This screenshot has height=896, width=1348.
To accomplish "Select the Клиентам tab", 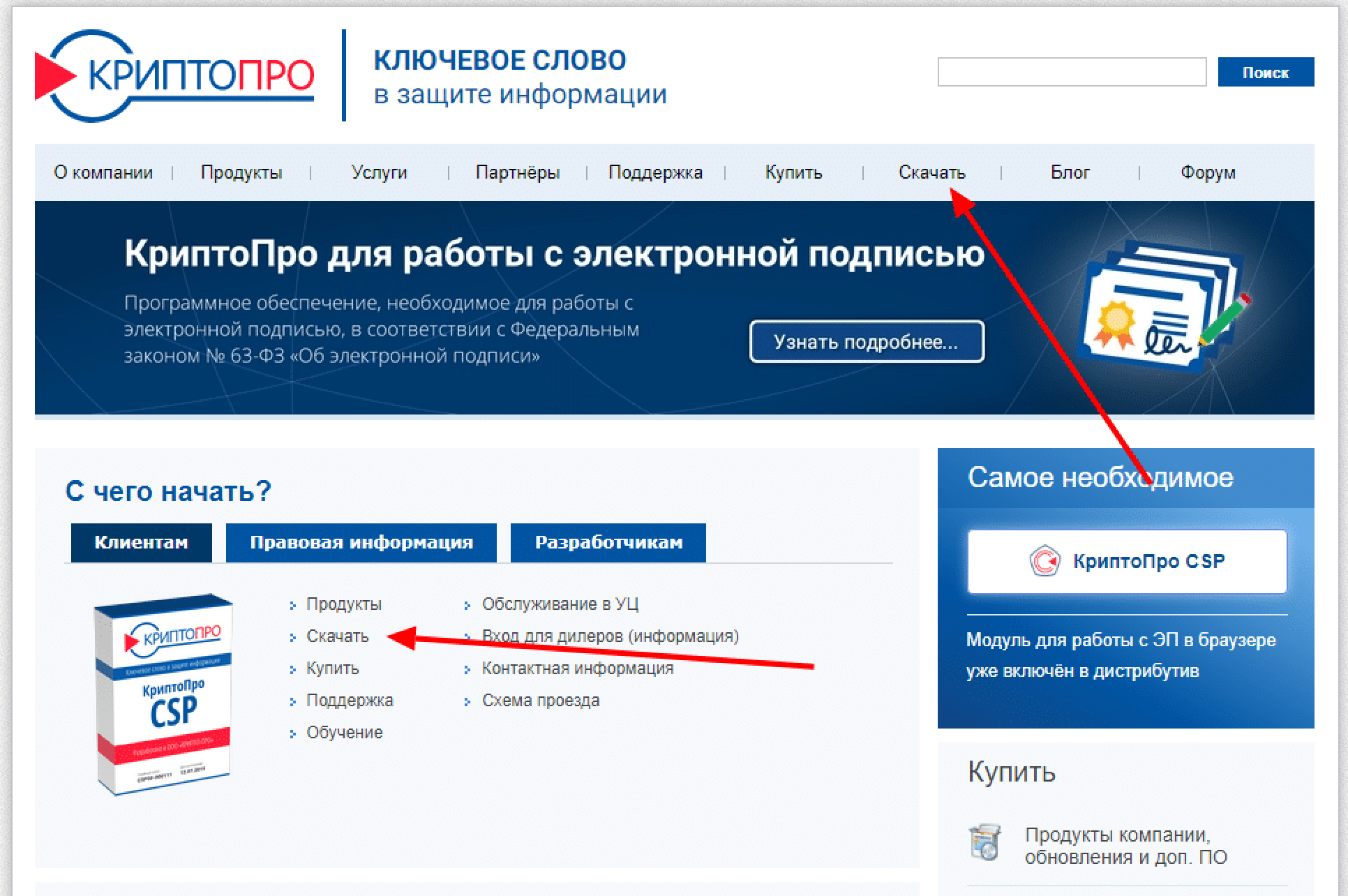I will (141, 542).
